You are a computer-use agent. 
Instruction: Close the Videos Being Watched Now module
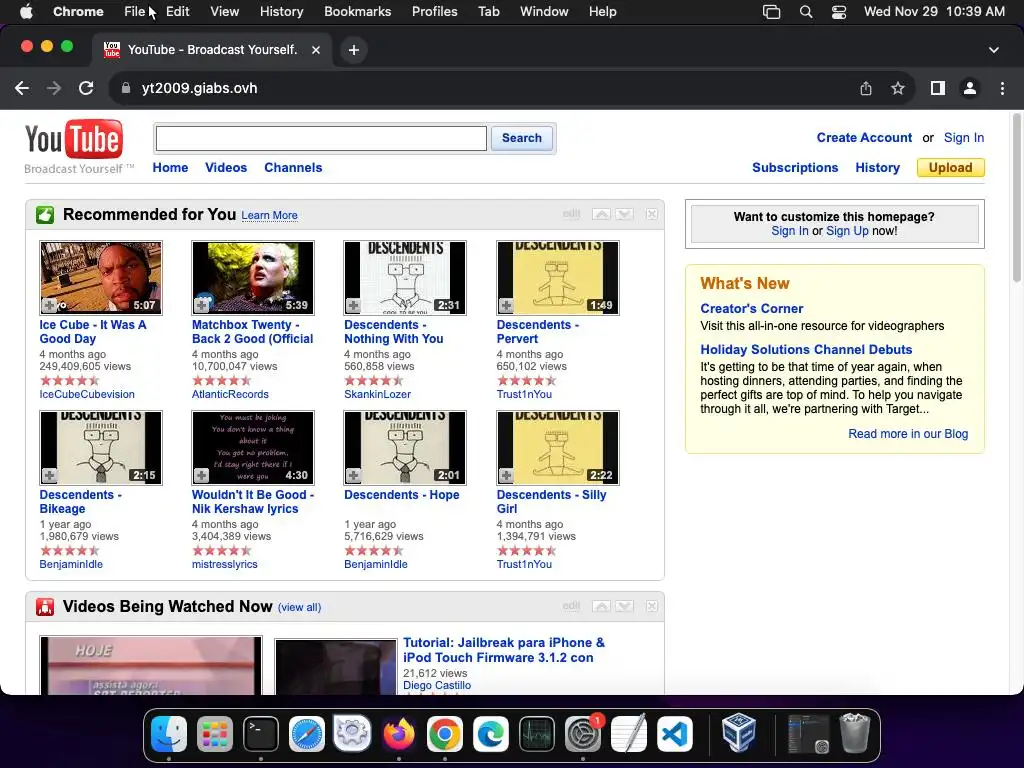pyautogui.click(x=651, y=606)
